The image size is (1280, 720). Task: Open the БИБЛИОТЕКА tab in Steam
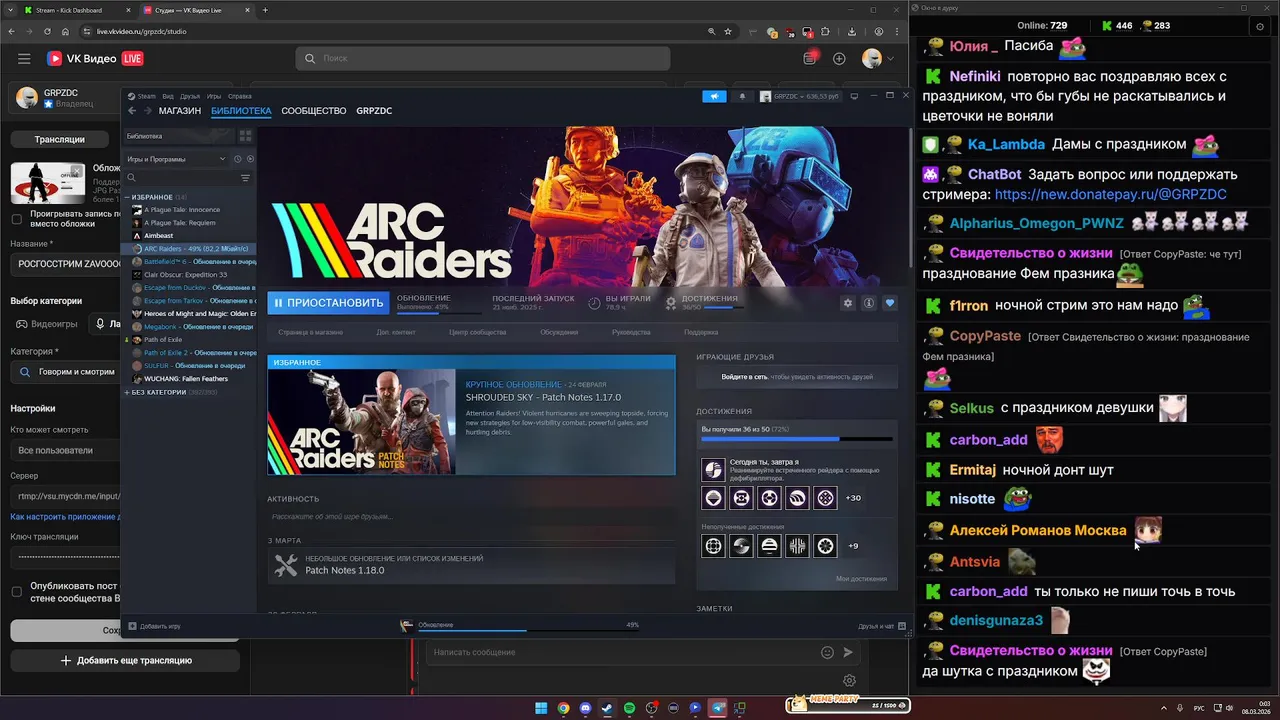click(x=241, y=111)
